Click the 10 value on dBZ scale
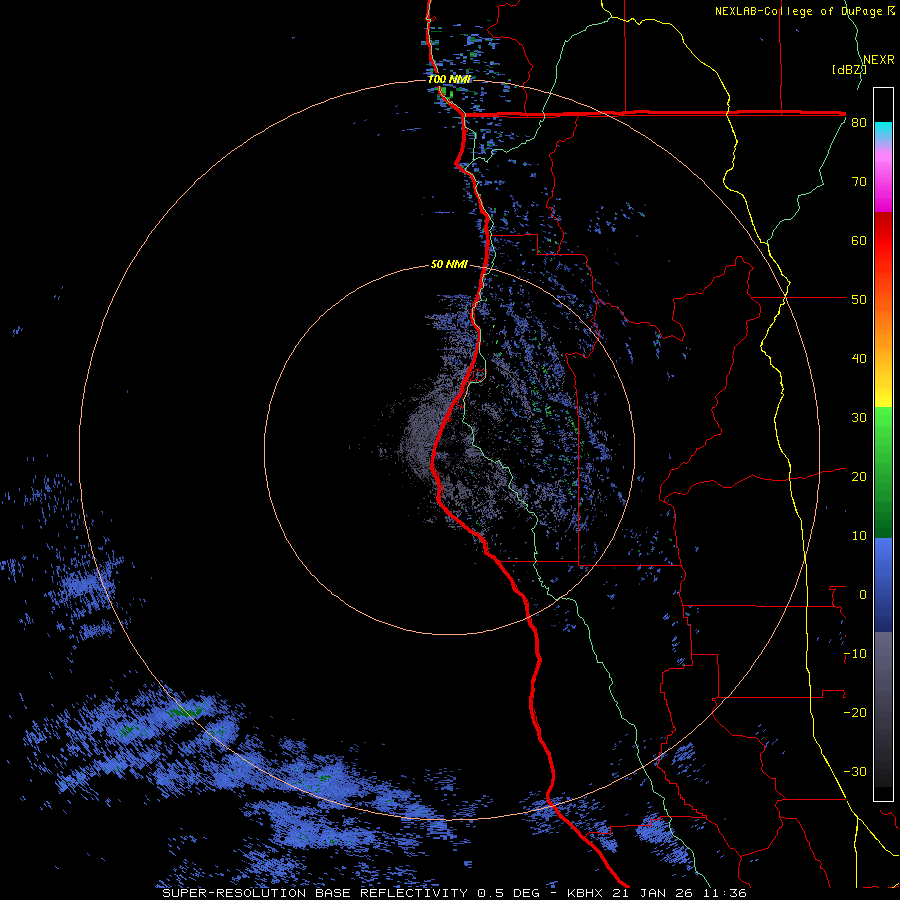 coord(859,536)
